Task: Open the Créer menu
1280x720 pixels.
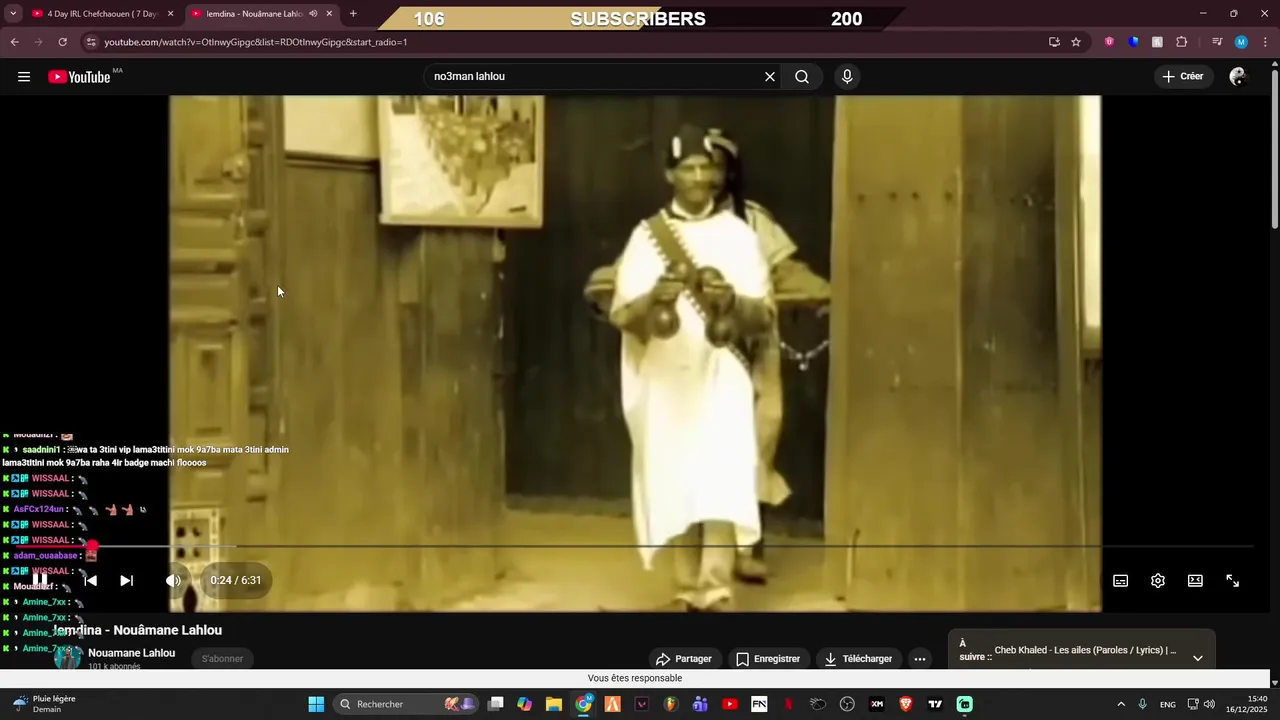Action: 1184,77
